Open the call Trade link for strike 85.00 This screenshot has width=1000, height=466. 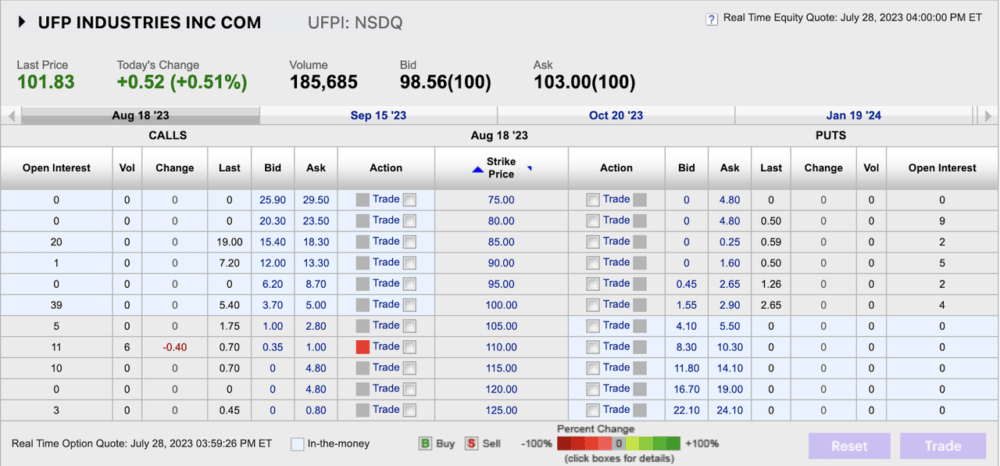[386, 241]
